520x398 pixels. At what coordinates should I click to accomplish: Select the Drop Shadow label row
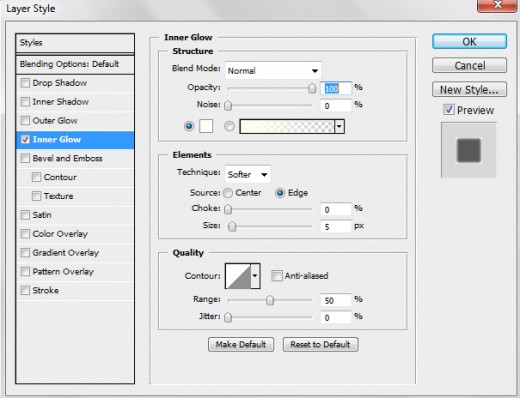click(75, 83)
